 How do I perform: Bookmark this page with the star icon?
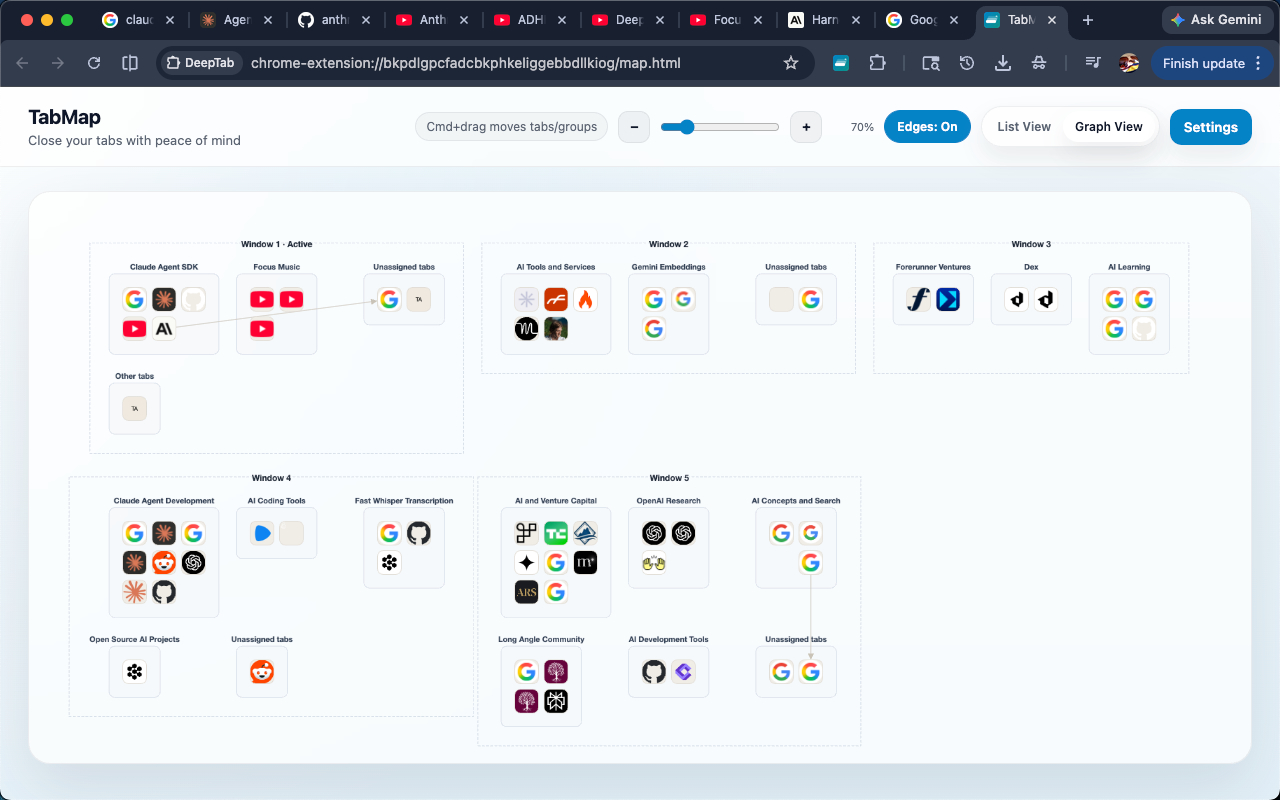coord(791,63)
